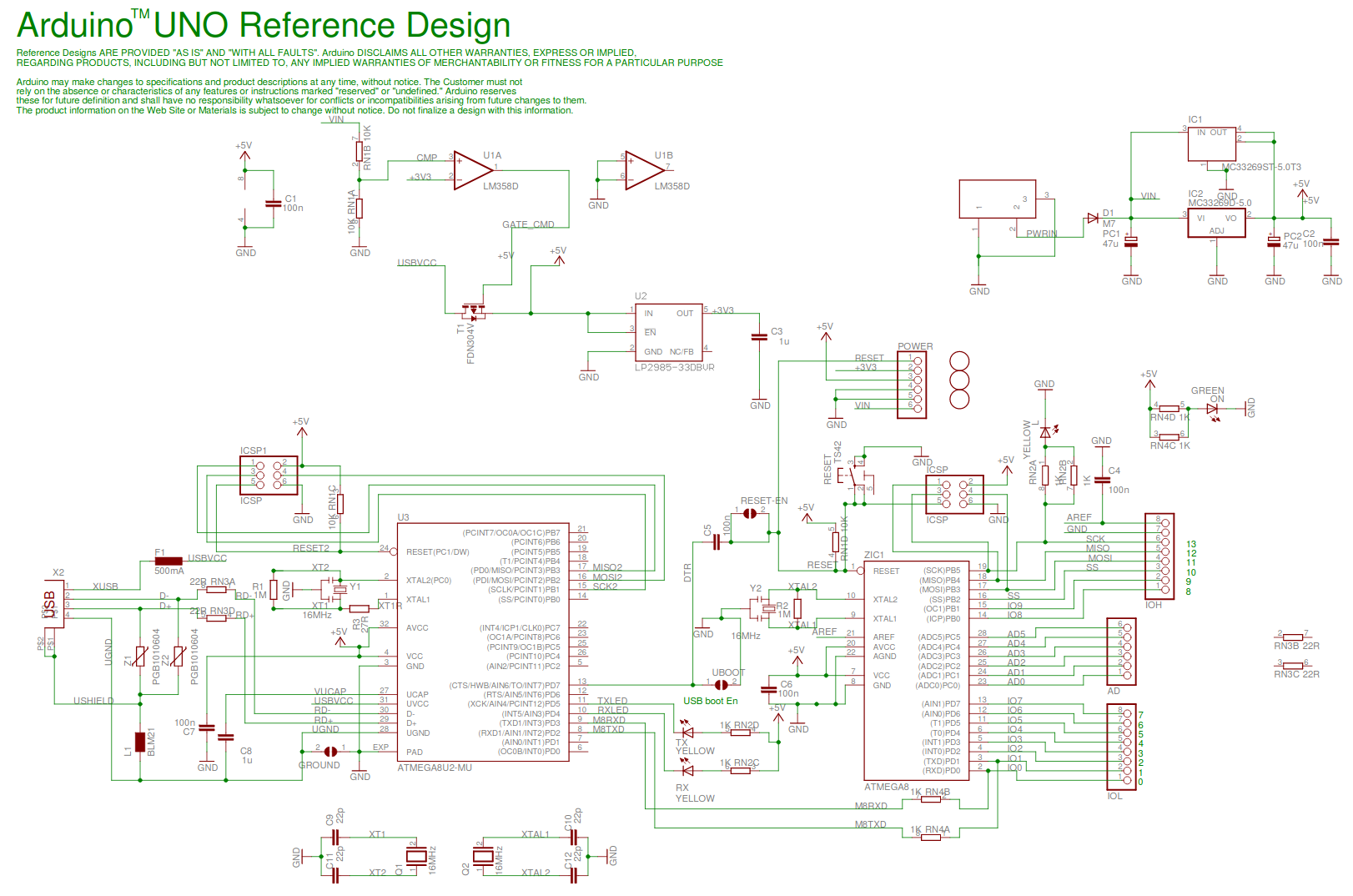This screenshot has height=896, width=1353.
Task: Select the RX yellow LED symbol
Action: [x=687, y=769]
